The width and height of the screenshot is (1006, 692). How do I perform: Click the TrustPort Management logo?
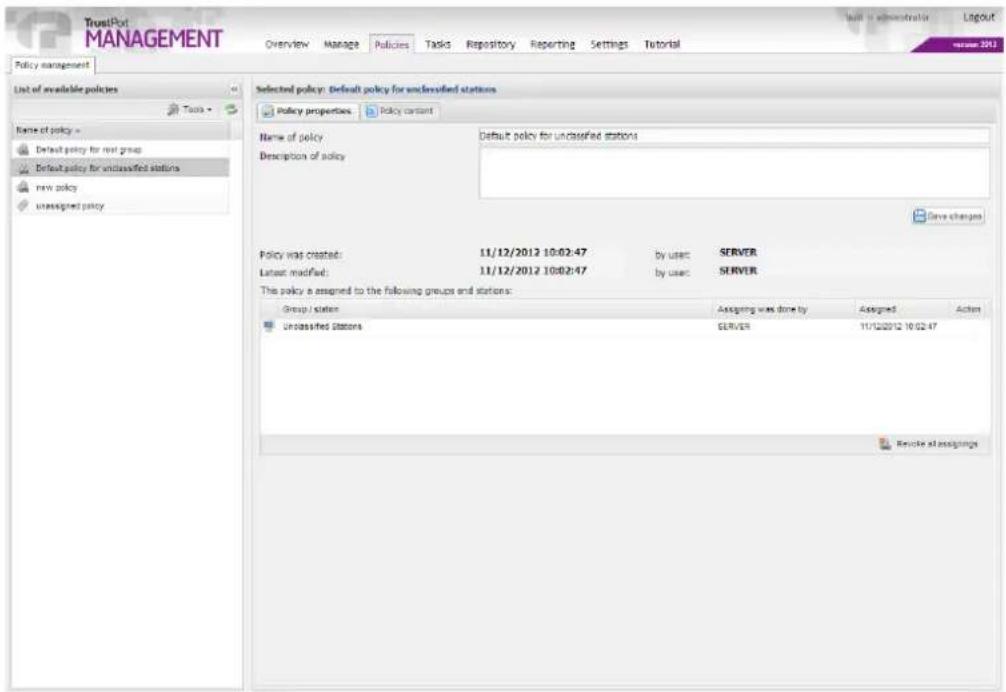click(x=153, y=33)
